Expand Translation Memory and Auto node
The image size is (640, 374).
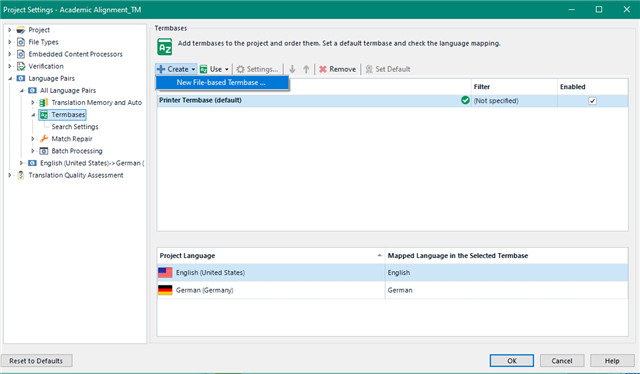pos(33,102)
